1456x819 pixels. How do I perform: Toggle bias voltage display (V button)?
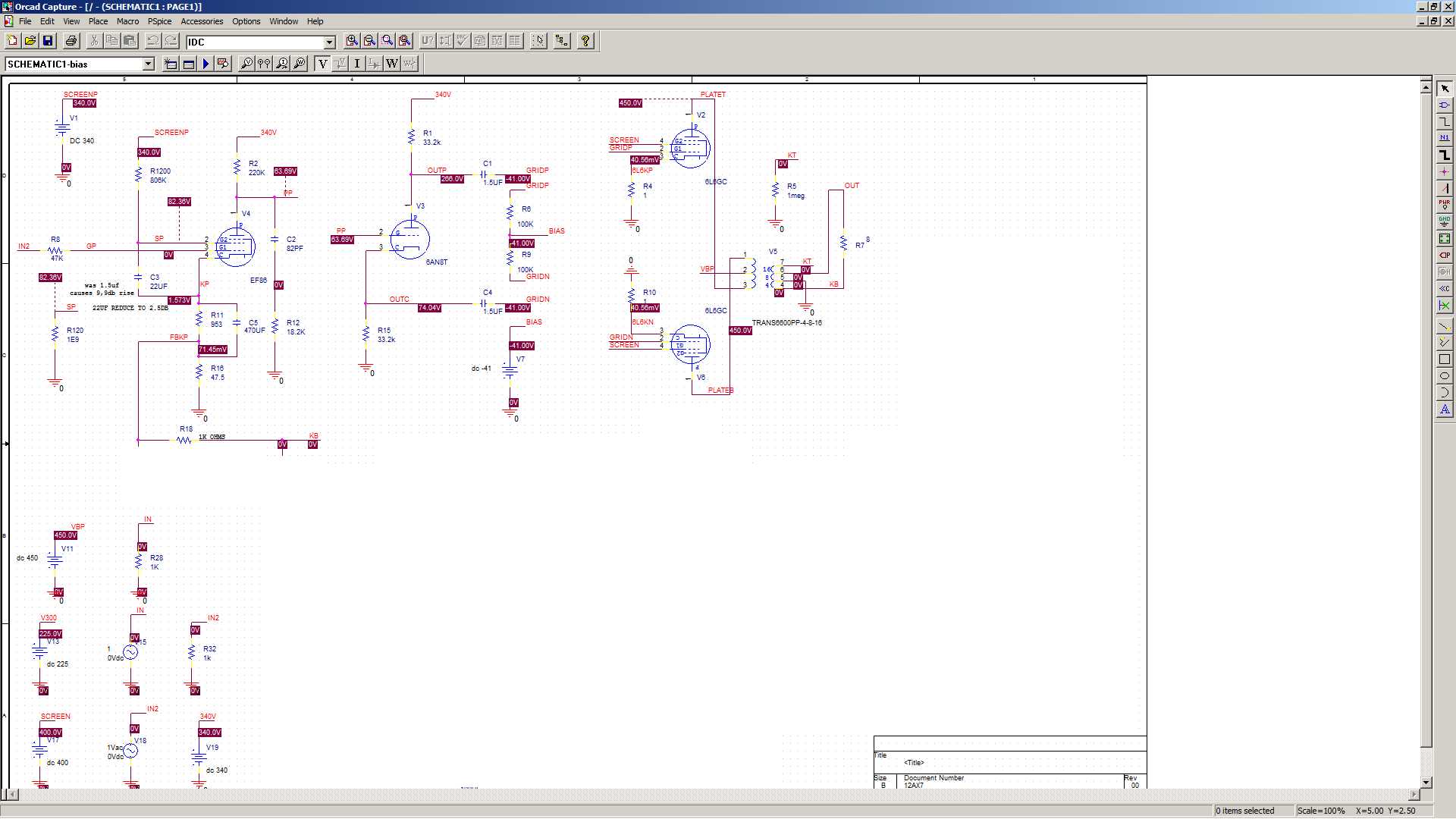[x=322, y=64]
